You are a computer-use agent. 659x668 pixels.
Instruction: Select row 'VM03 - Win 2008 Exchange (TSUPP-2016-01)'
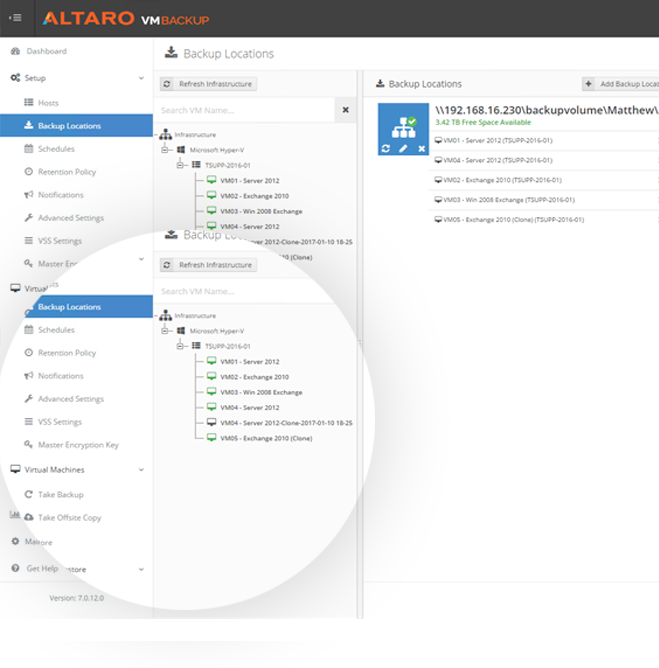tap(544, 200)
